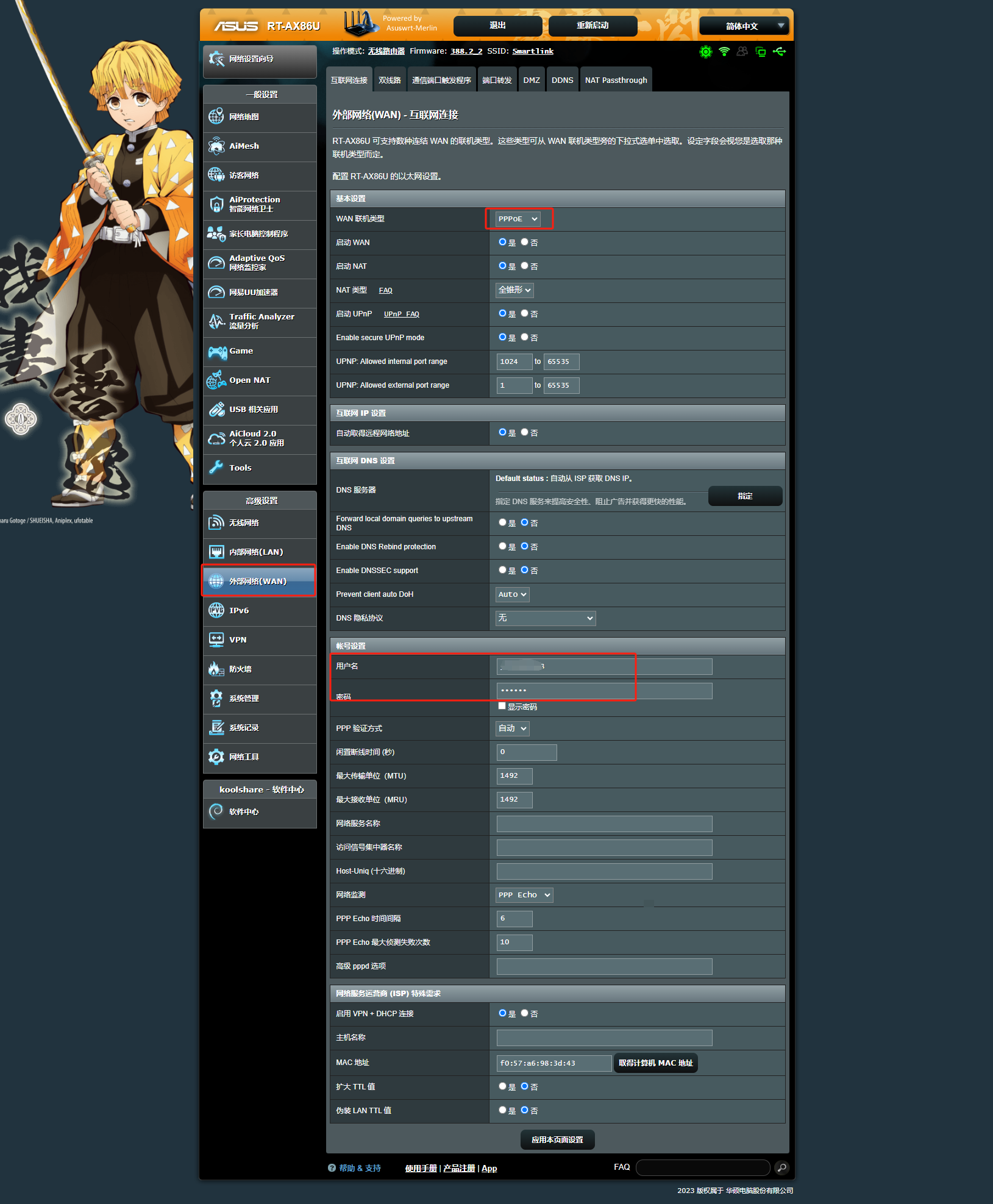This screenshot has width=993, height=1204.
Task: Switch to NAT Passthrough tab
Action: [x=616, y=80]
